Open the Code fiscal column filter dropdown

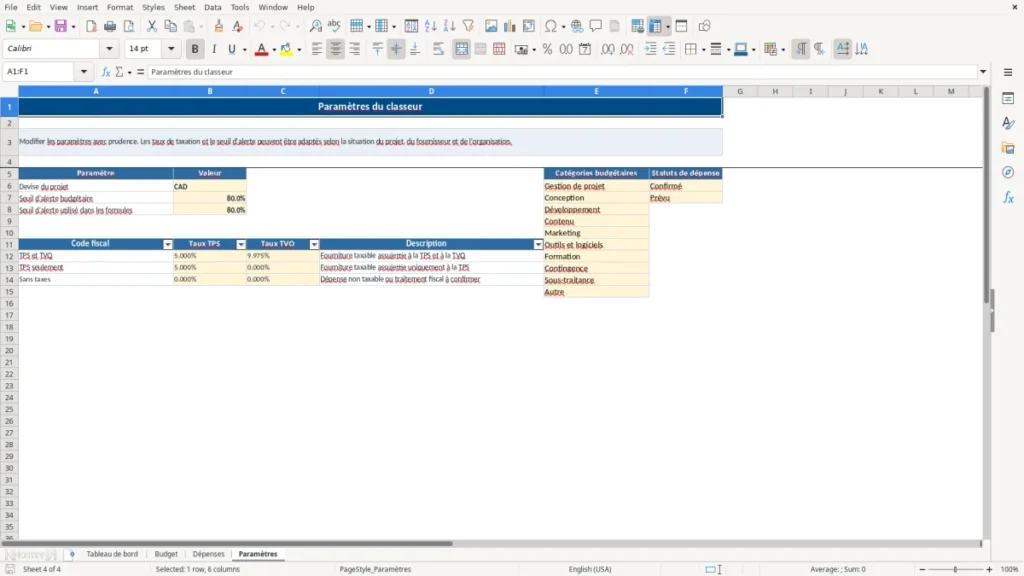click(168, 244)
